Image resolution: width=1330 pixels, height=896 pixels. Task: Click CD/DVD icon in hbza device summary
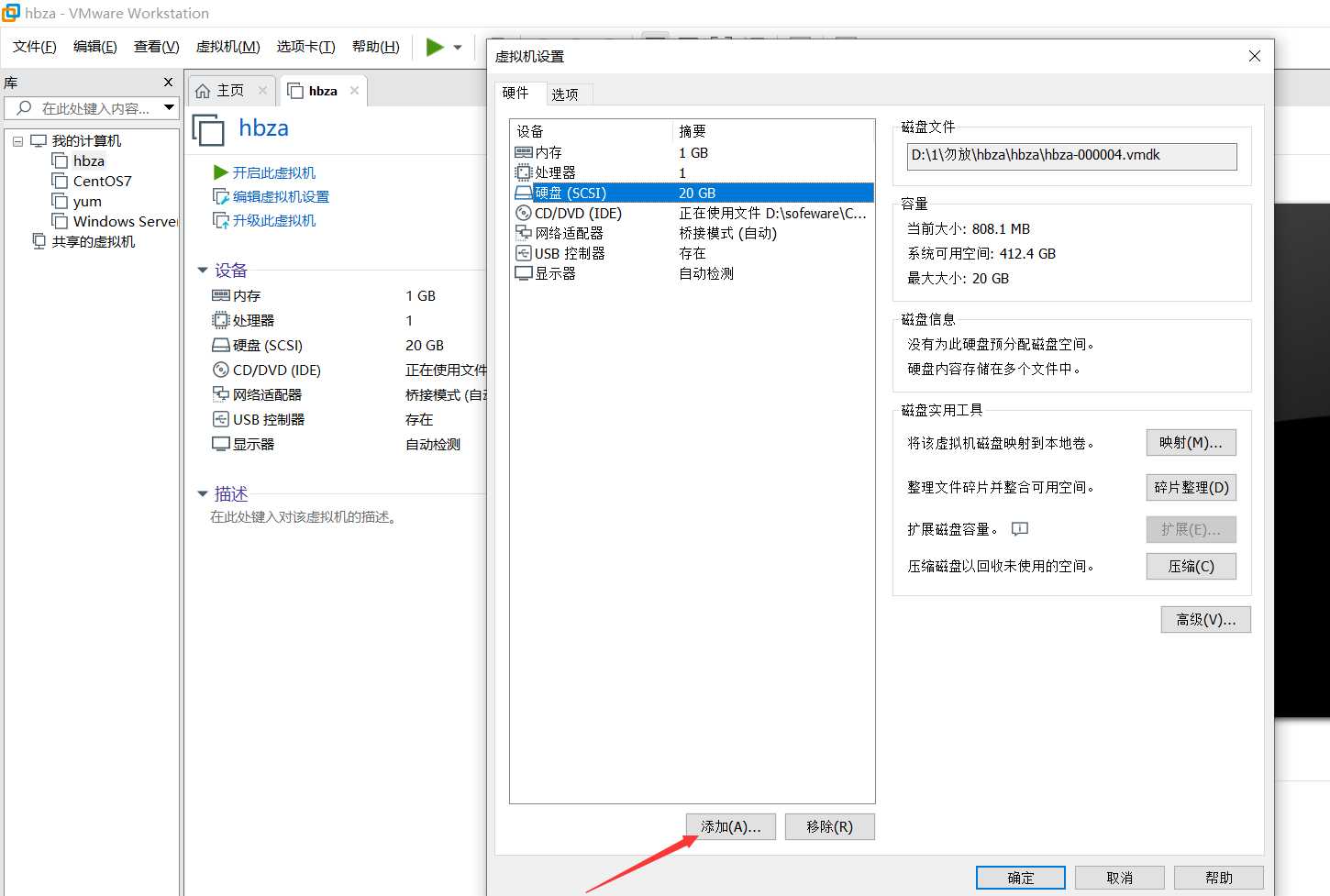[x=220, y=370]
